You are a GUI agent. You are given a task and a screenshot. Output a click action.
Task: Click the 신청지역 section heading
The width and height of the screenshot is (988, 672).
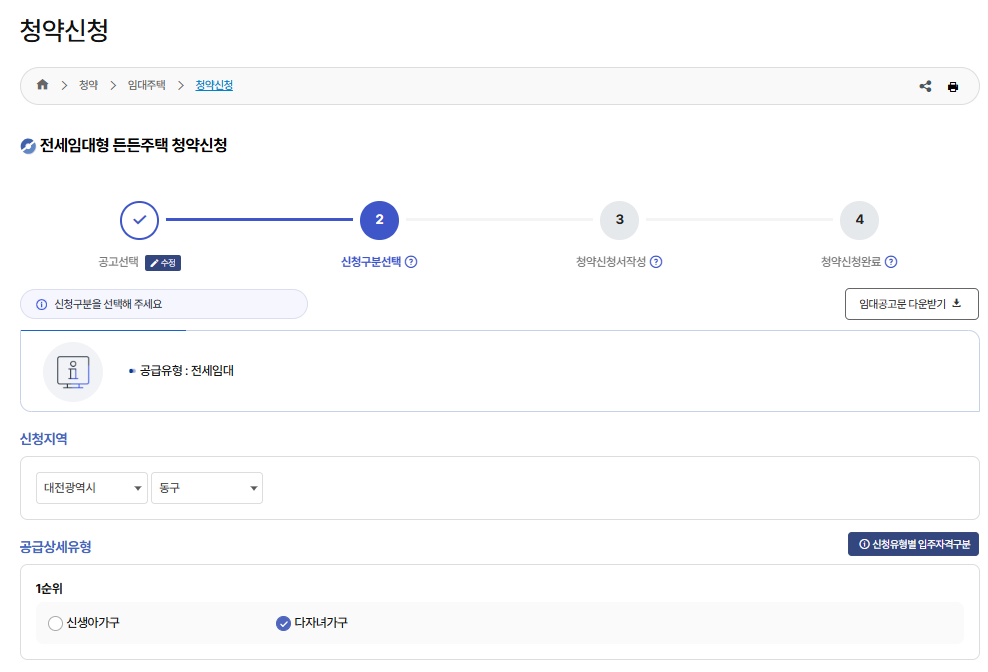click(43, 439)
